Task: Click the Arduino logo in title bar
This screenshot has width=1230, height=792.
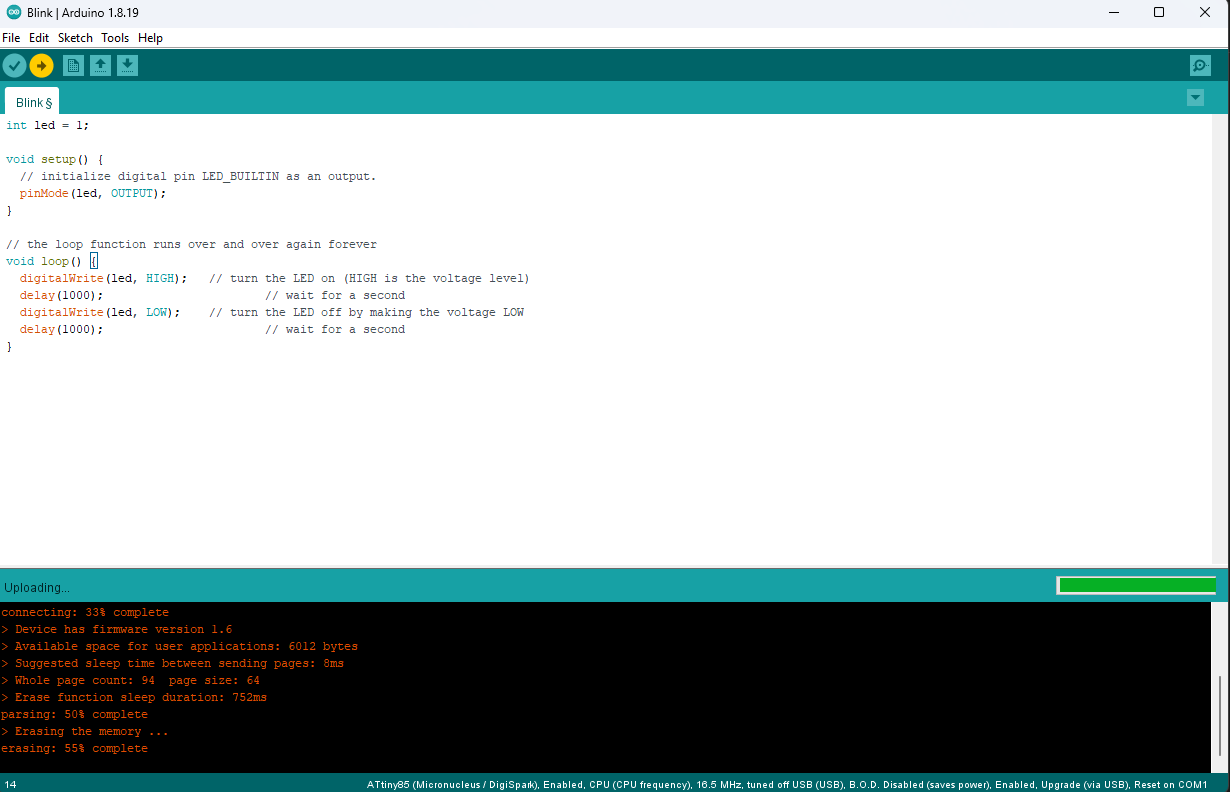Action: (x=14, y=12)
